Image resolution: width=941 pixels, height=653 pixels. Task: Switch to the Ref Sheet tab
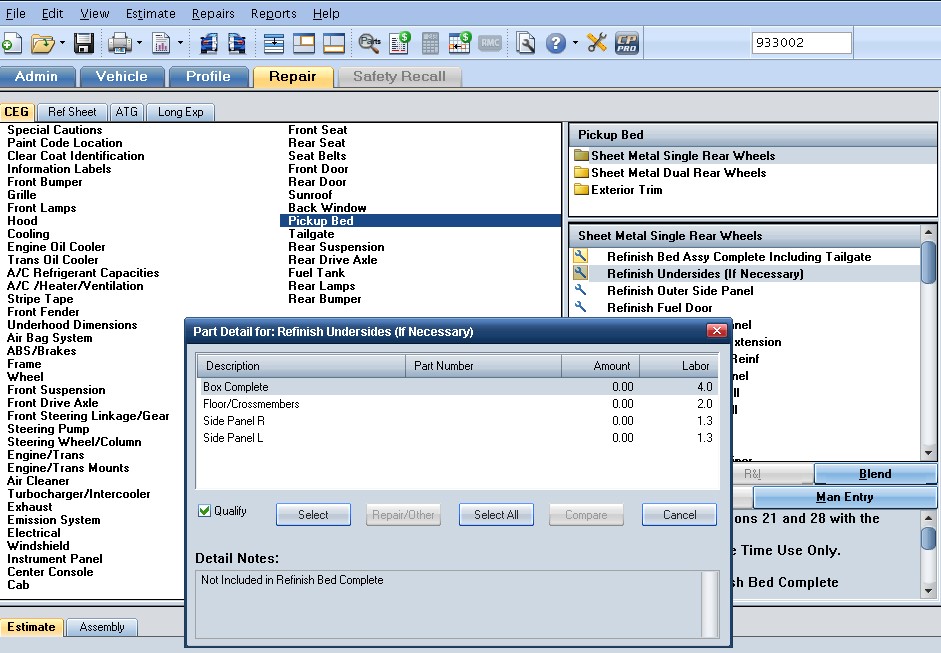tap(72, 112)
